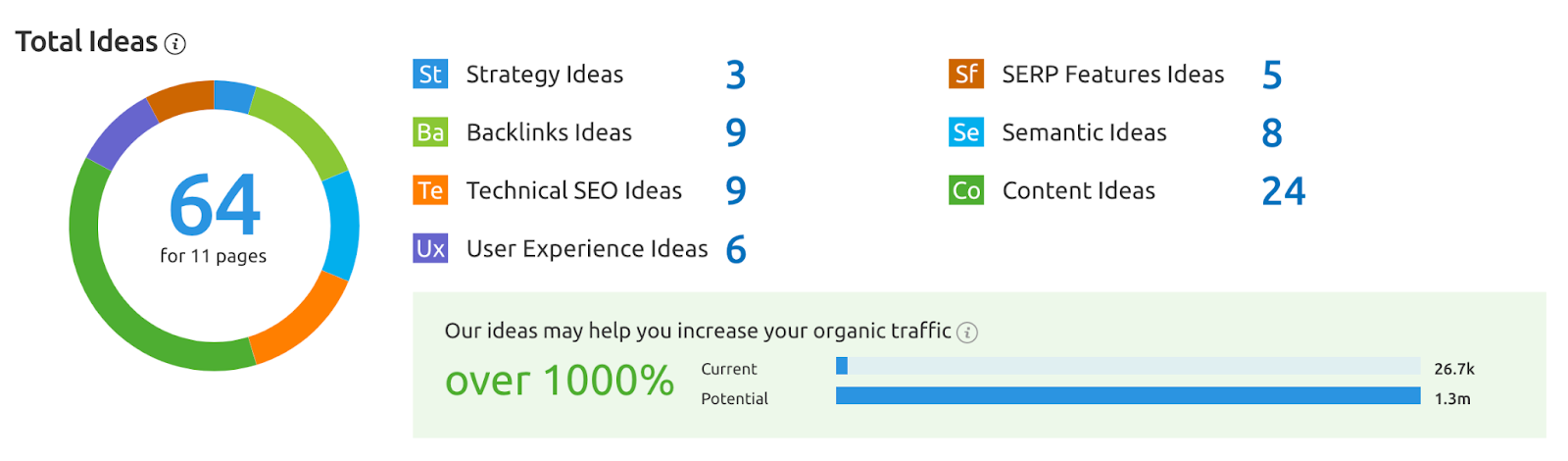
Task: Open the Technical SEO Ideas label
Action: [x=574, y=190]
